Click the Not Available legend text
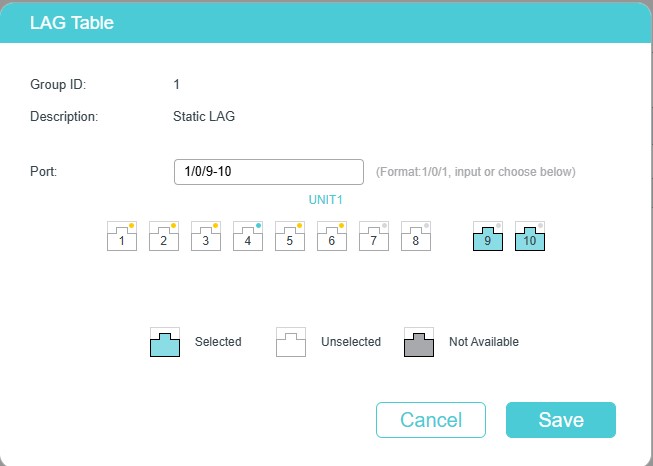653x466 pixels. [x=484, y=342]
